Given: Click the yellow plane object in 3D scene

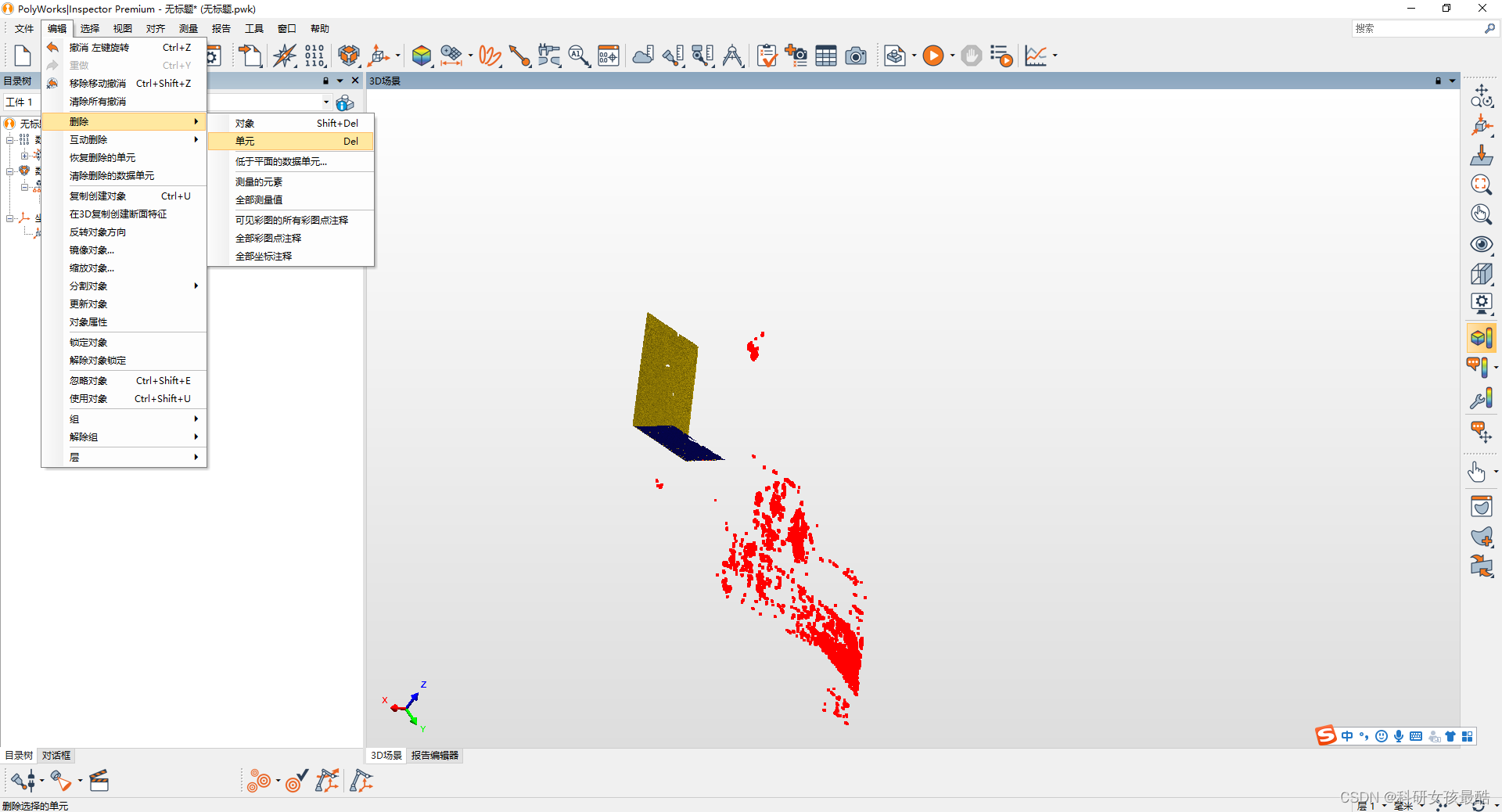Looking at the screenshot, I should click(665, 374).
